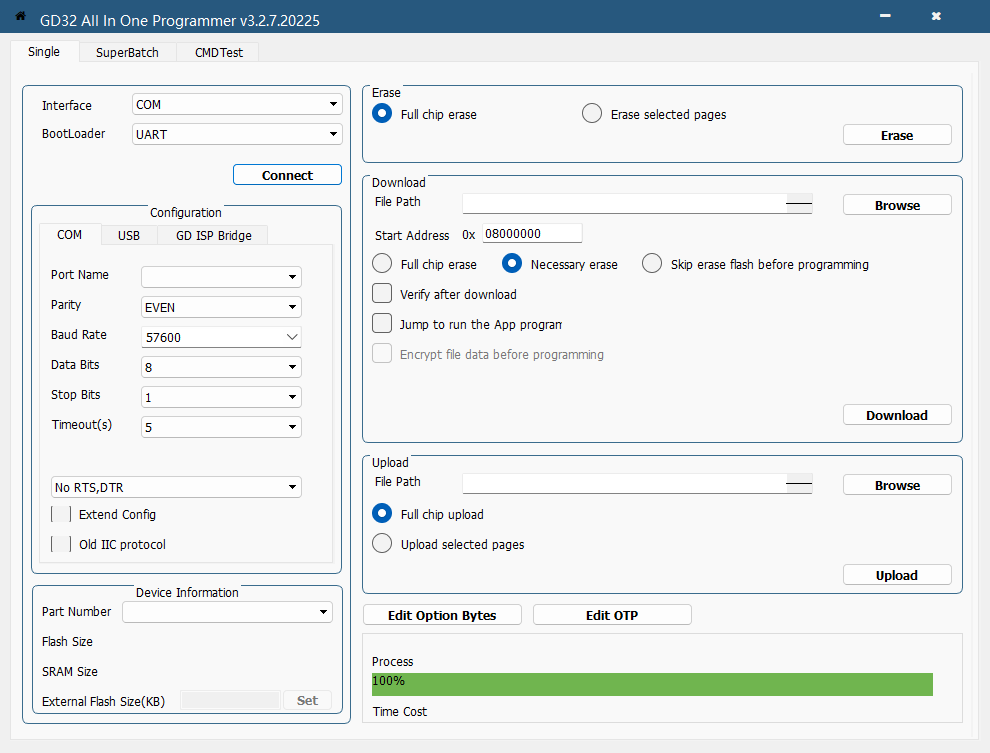This screenshot has width=990, height=753.
Task: Select Full chip erase in Download group
Action: [382, 263]
